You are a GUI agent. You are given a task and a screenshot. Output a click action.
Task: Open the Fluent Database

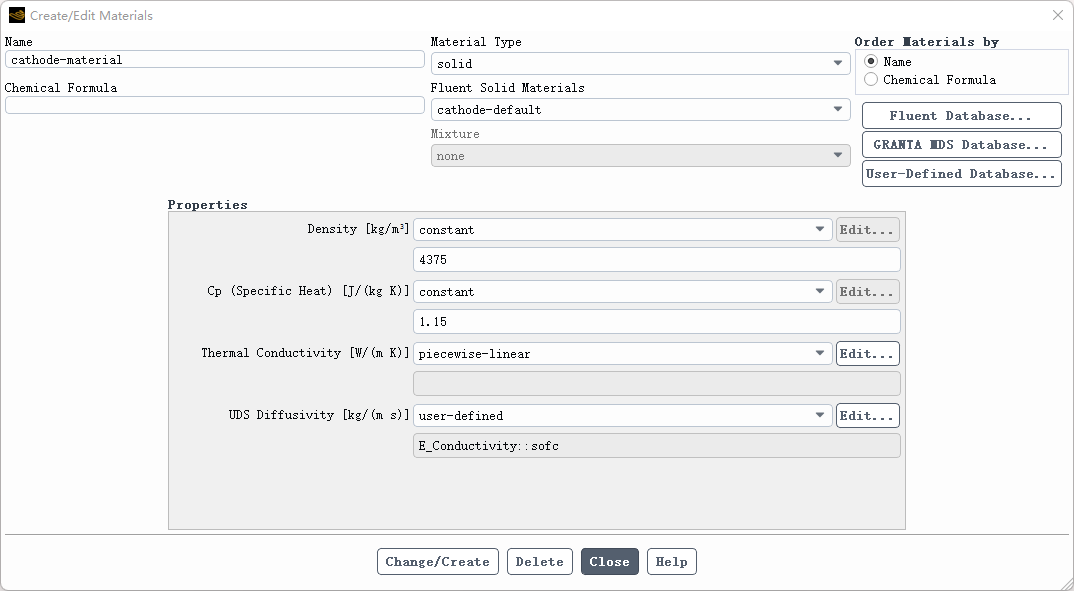click(x=961, y=116)
